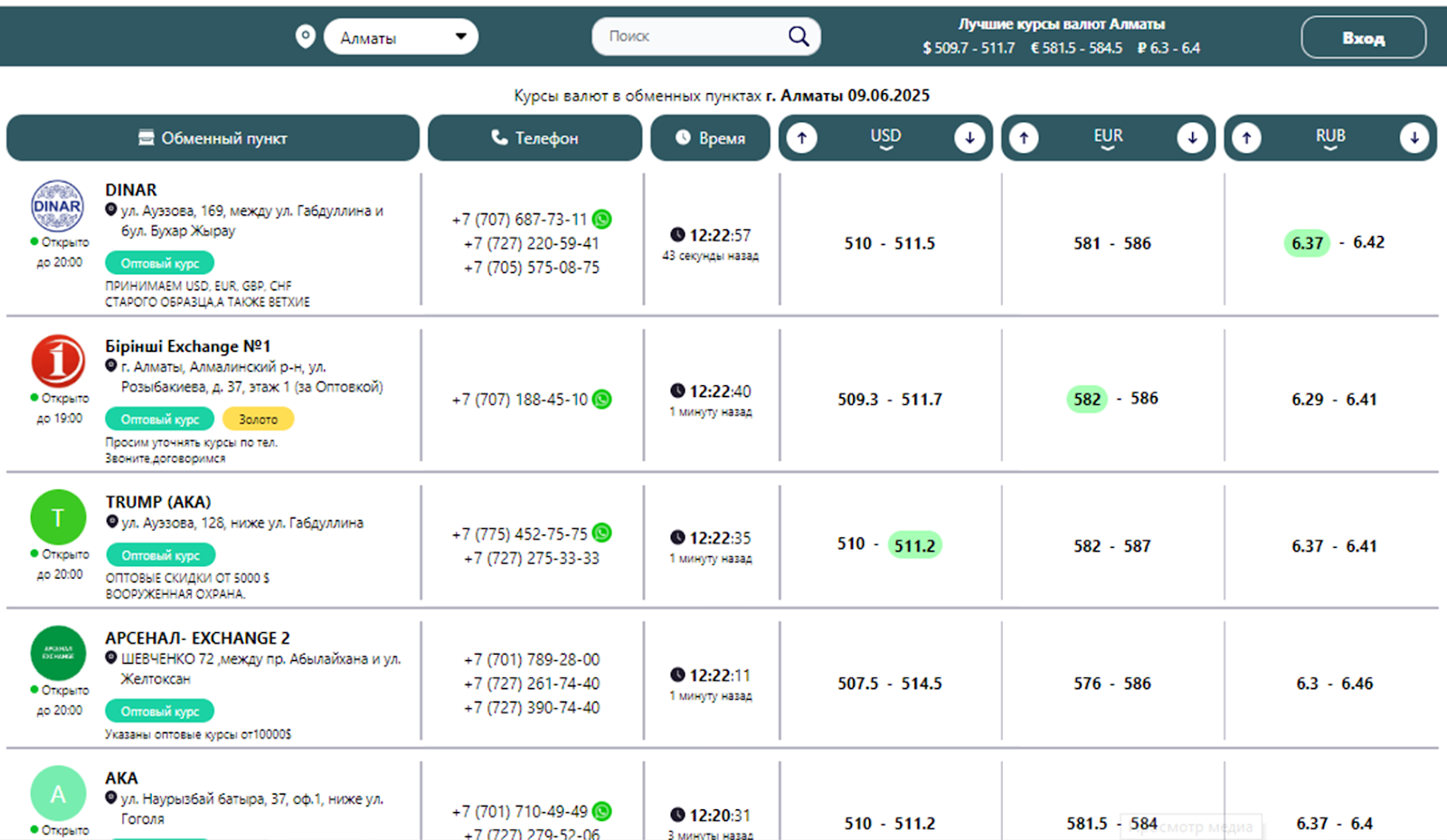The image size is (1447, 840).
Task: Expand the USD currency column selector
Action: coord(885,138)
